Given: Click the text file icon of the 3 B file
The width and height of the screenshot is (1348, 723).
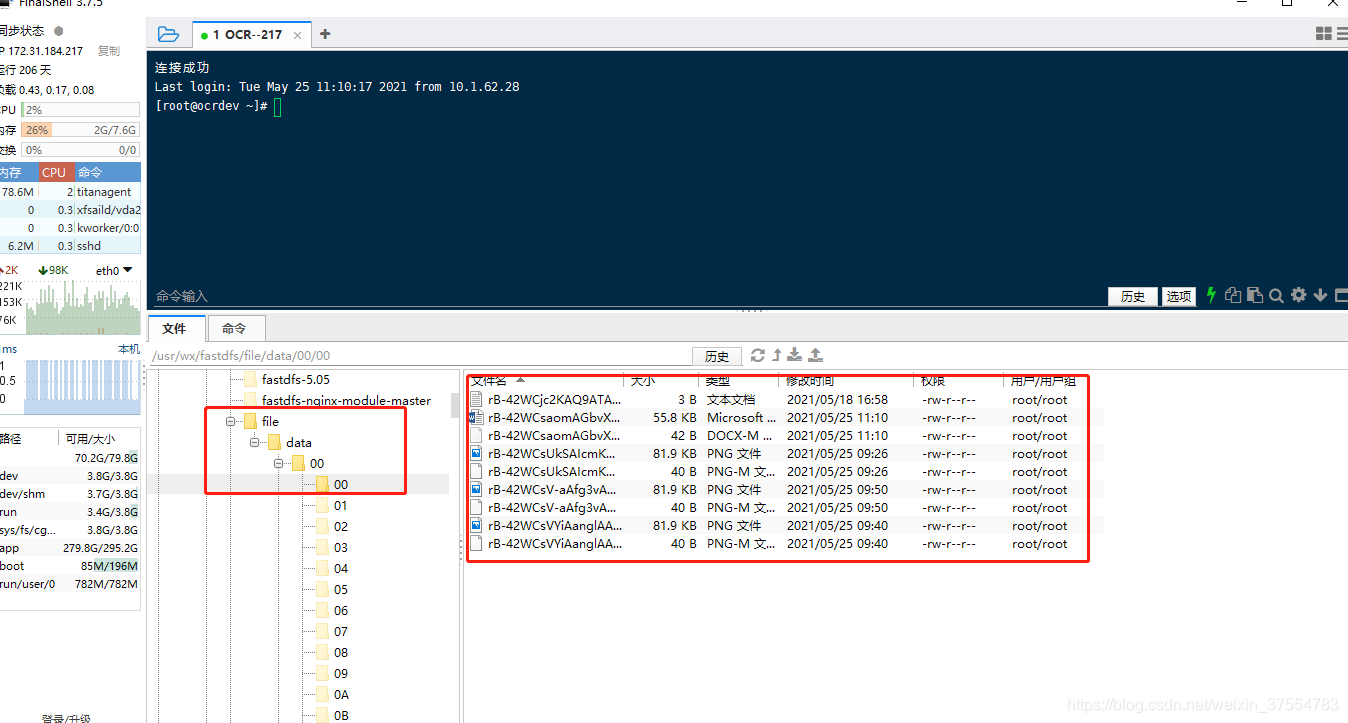Looking at the screenshot, I should coord(476,400).
